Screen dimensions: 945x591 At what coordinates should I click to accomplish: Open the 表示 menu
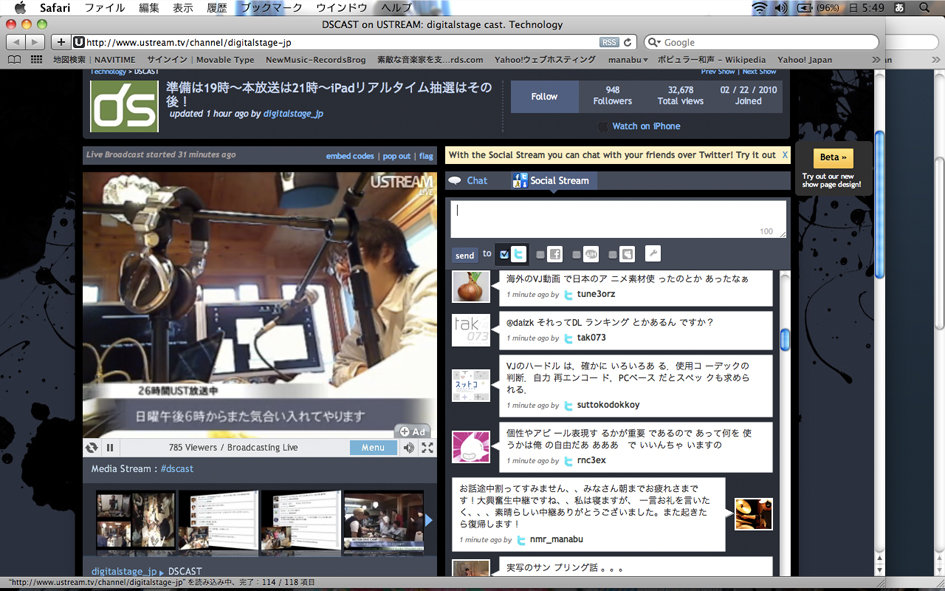pos(183,8)
